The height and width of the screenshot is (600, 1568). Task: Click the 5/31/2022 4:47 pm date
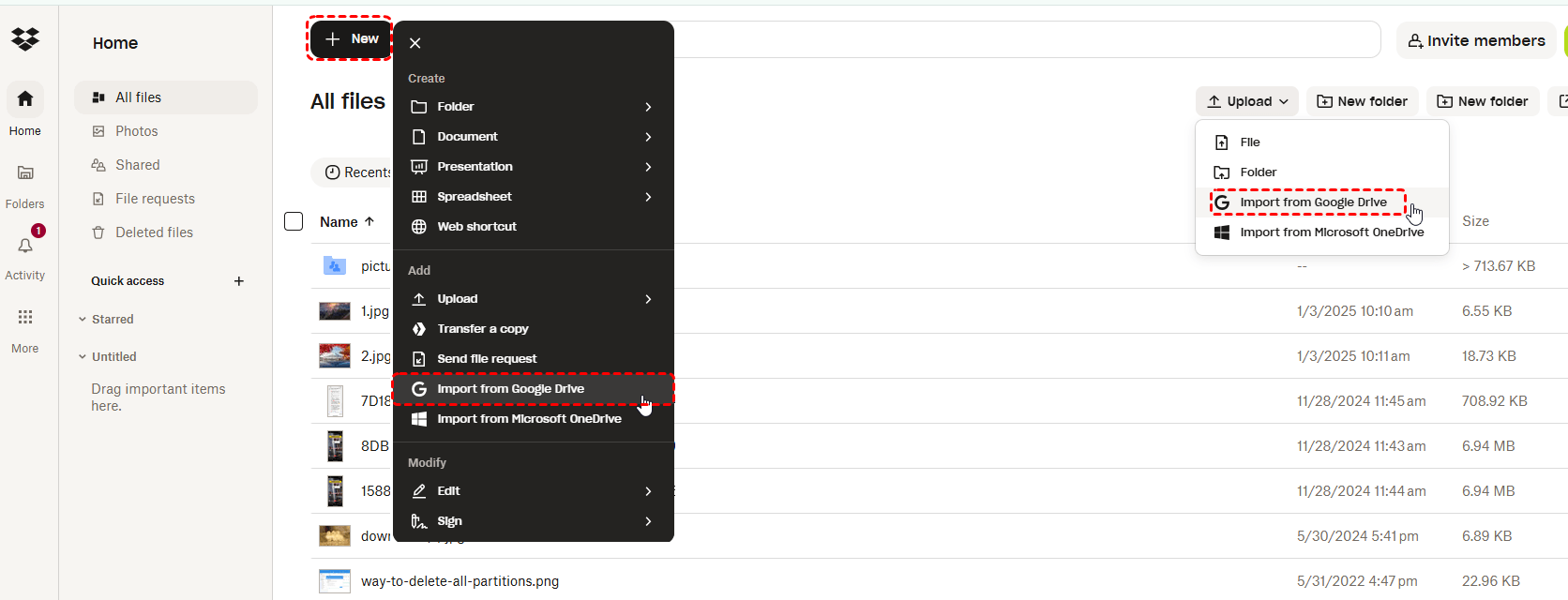1357,581
